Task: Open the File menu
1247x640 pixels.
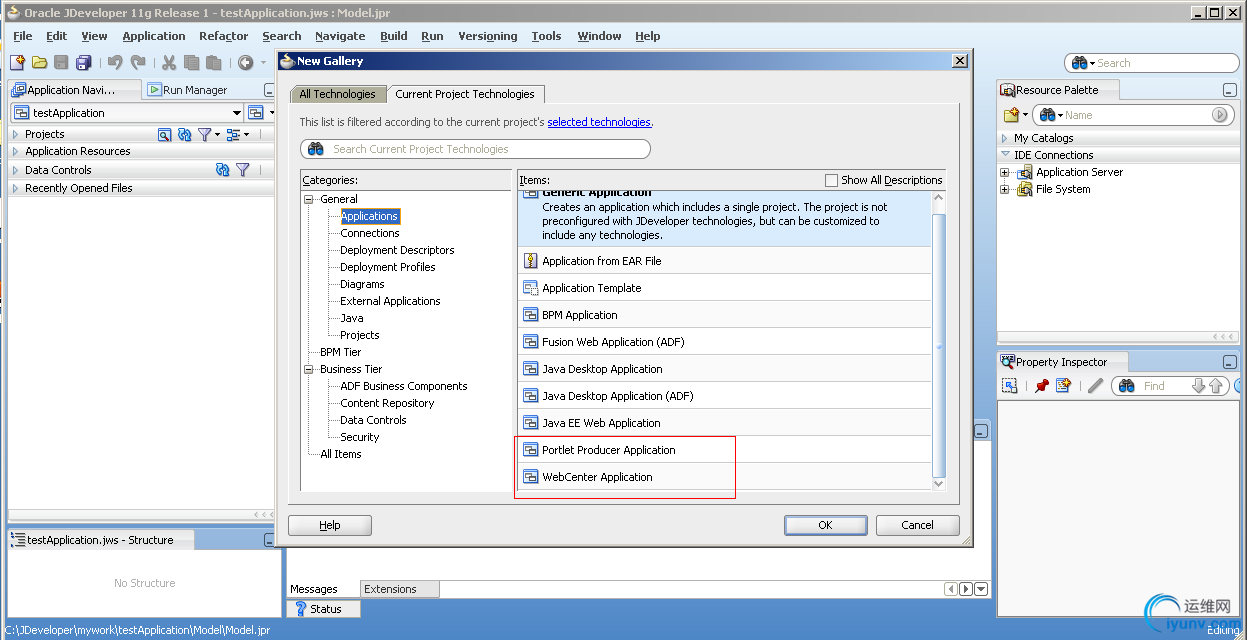Action: 23,36
